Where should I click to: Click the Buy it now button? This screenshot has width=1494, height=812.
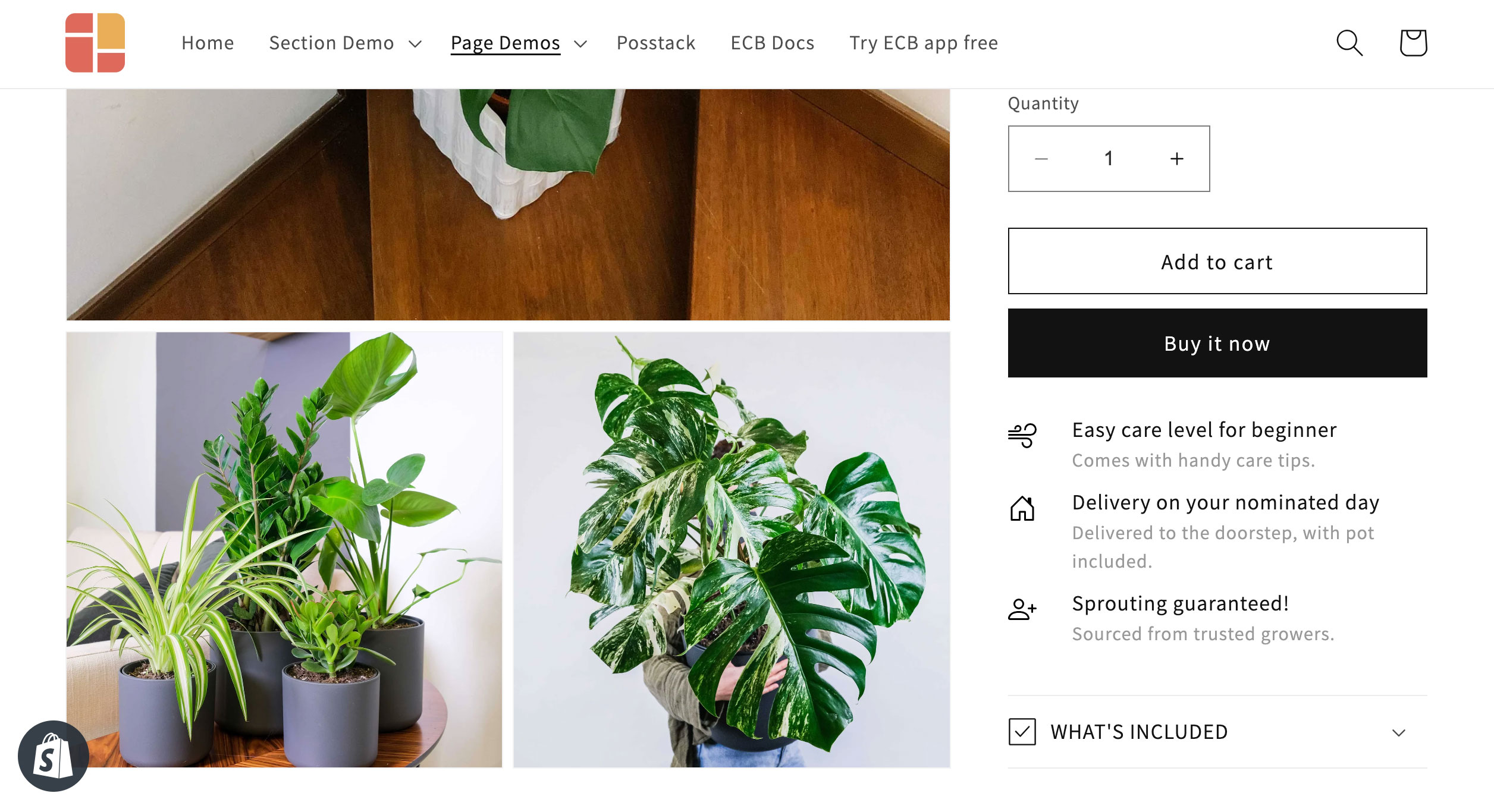pyautogui.click(x=1217, y=342)
